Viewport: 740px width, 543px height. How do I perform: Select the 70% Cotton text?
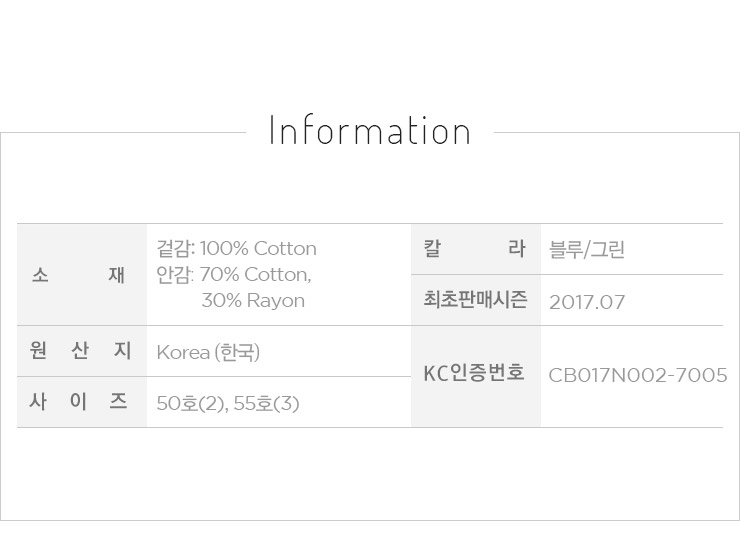pos(256,275)
